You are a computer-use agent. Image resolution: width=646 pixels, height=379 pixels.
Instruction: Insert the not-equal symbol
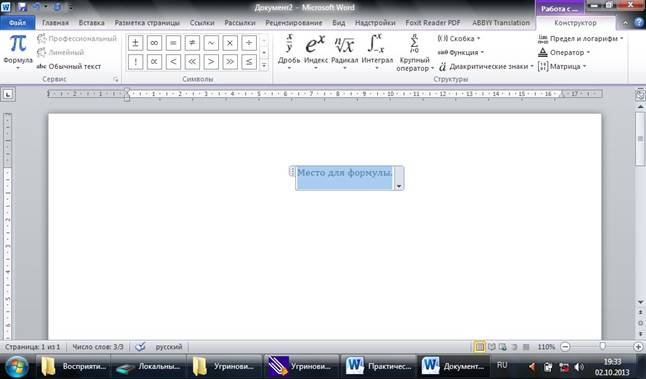click(192, 43)
